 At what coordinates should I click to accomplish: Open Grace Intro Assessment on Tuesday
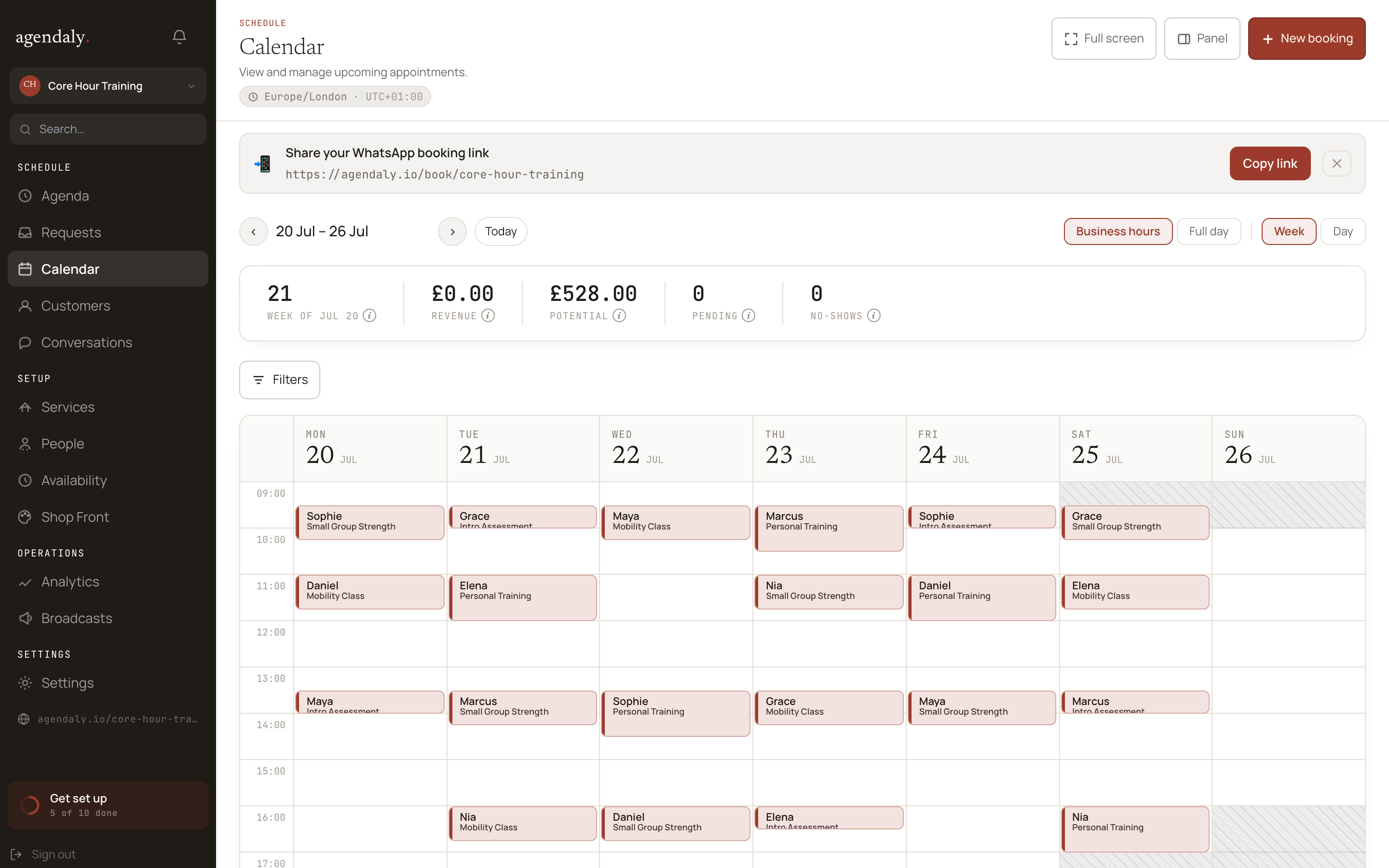click(x=523, y=516)
